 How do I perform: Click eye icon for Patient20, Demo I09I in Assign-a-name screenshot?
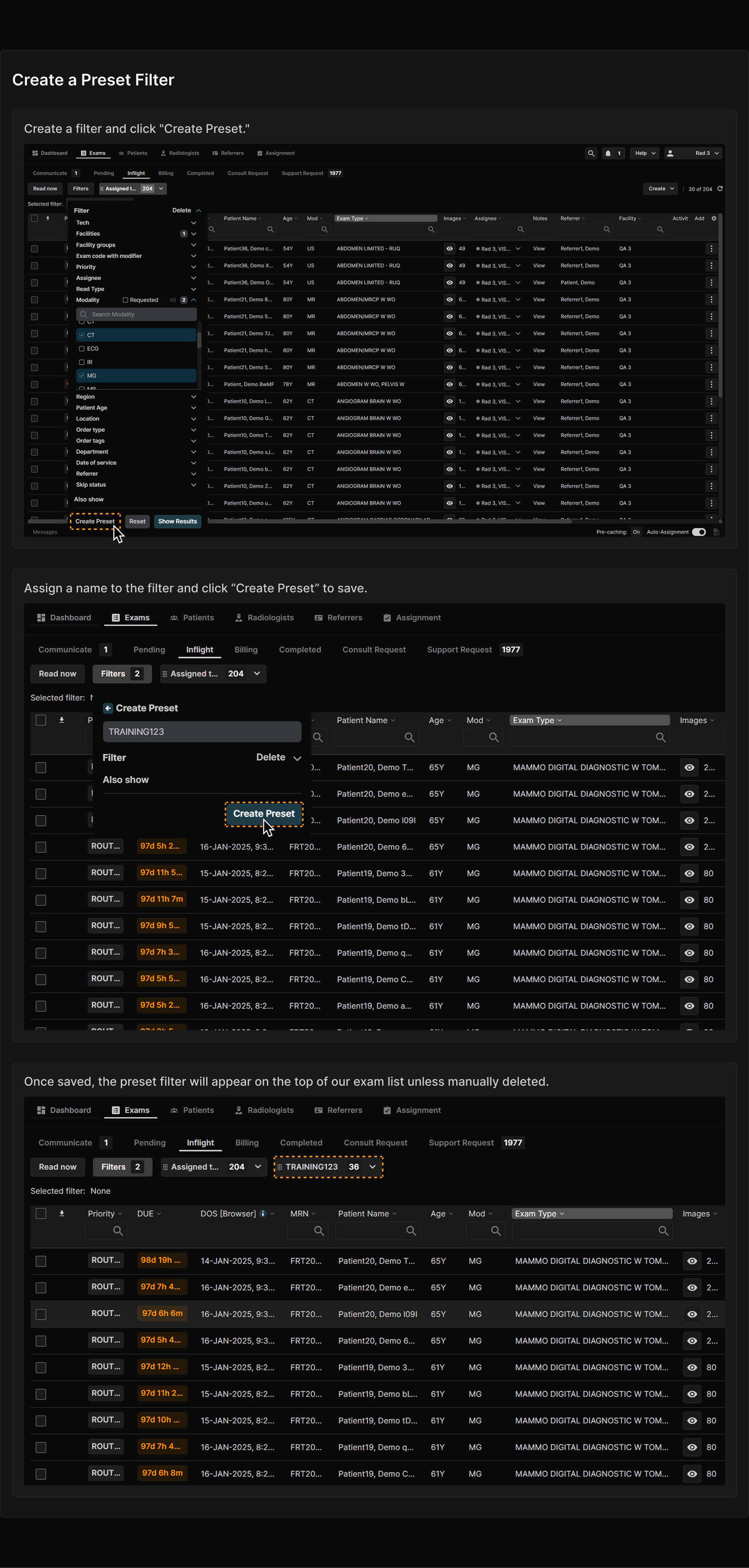point(689,820)
